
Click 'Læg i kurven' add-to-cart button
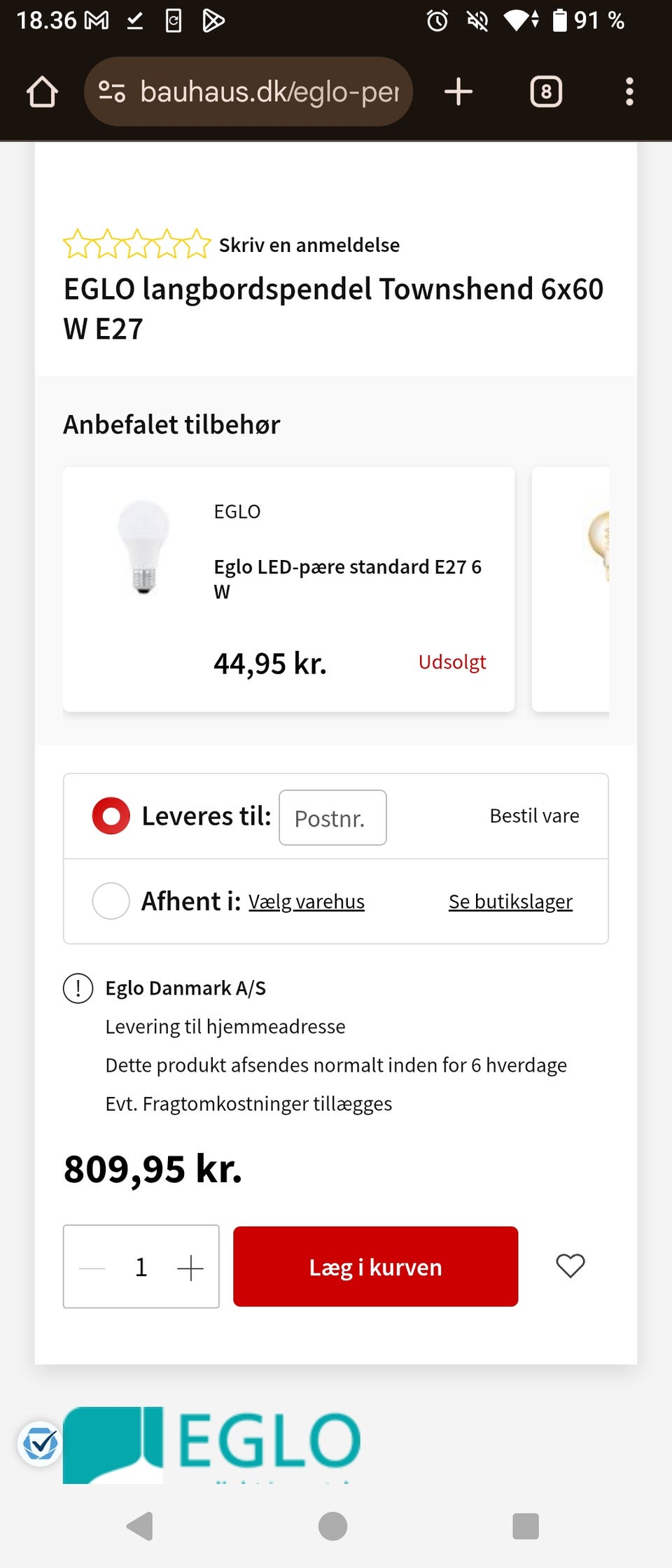375,1266
